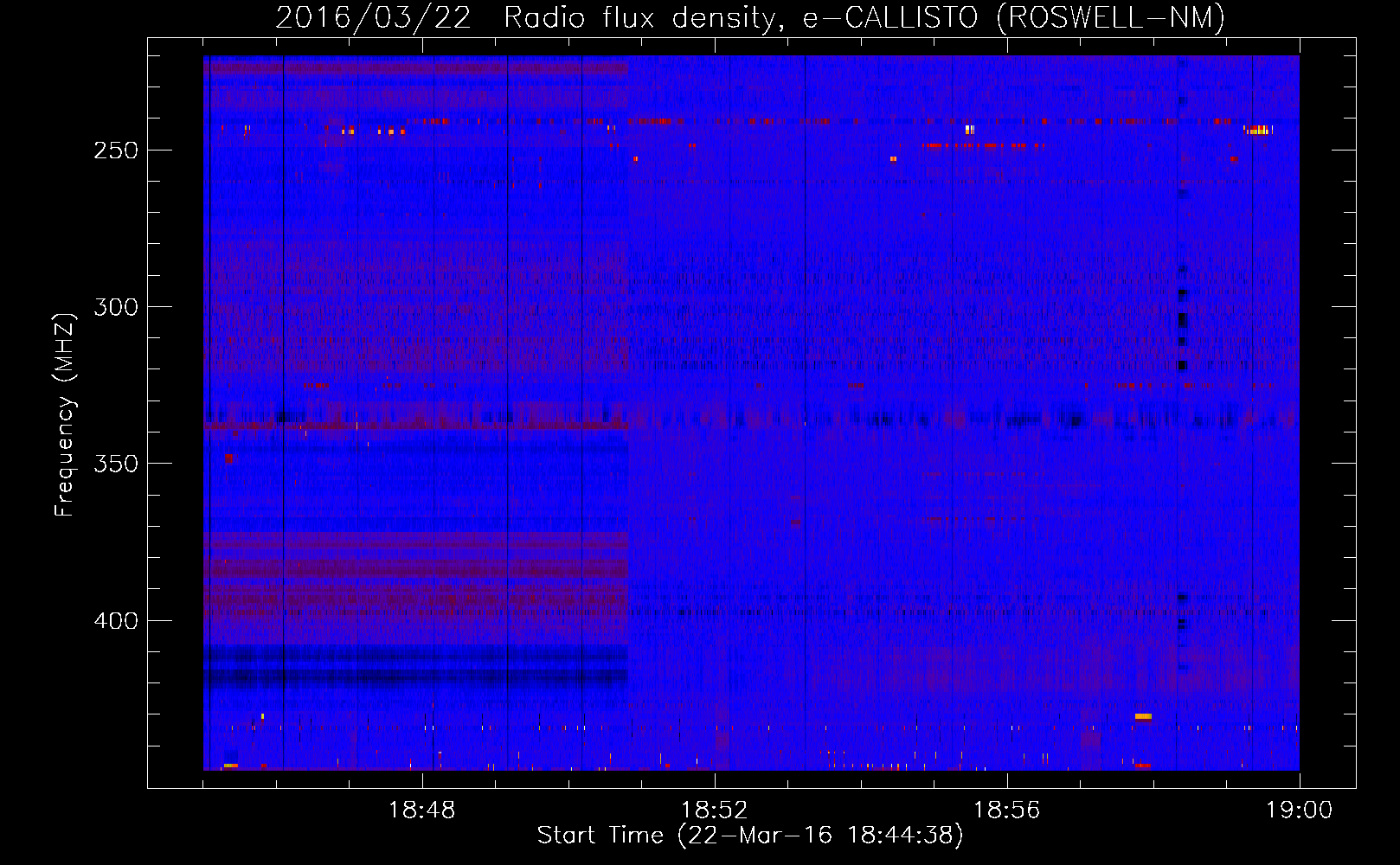Select the date '2016/03/22' in the title

(374, 17)
